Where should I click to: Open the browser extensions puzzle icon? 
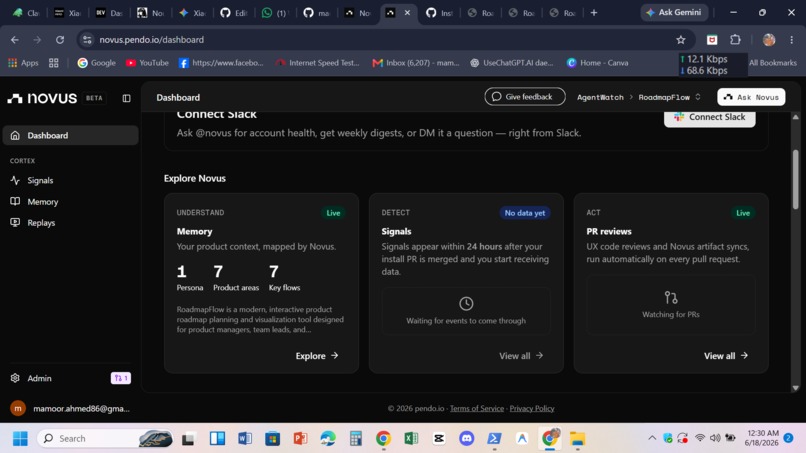coord(735,40)
